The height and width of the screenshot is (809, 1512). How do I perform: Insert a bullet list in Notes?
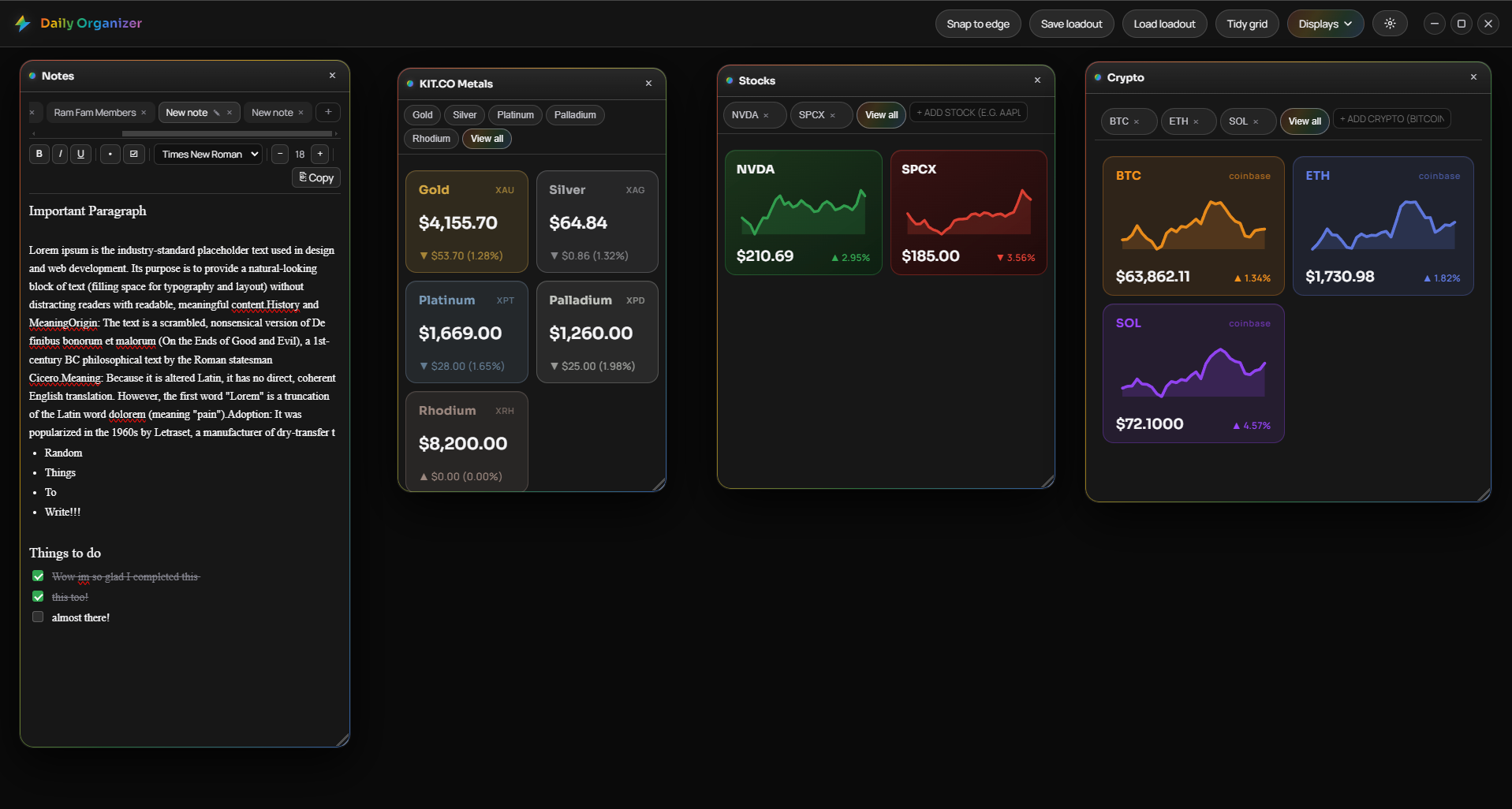[x=110, y=154]
